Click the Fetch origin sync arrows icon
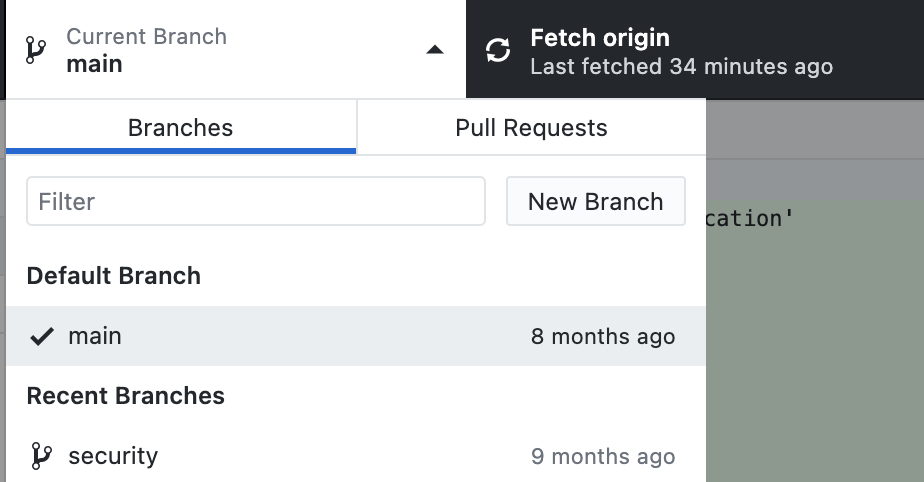924x482 pixels. (x=498, y=50)
